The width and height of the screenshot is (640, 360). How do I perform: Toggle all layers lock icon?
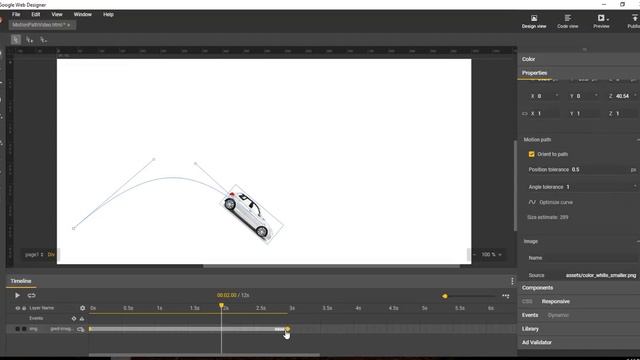(x=24, y=308)
